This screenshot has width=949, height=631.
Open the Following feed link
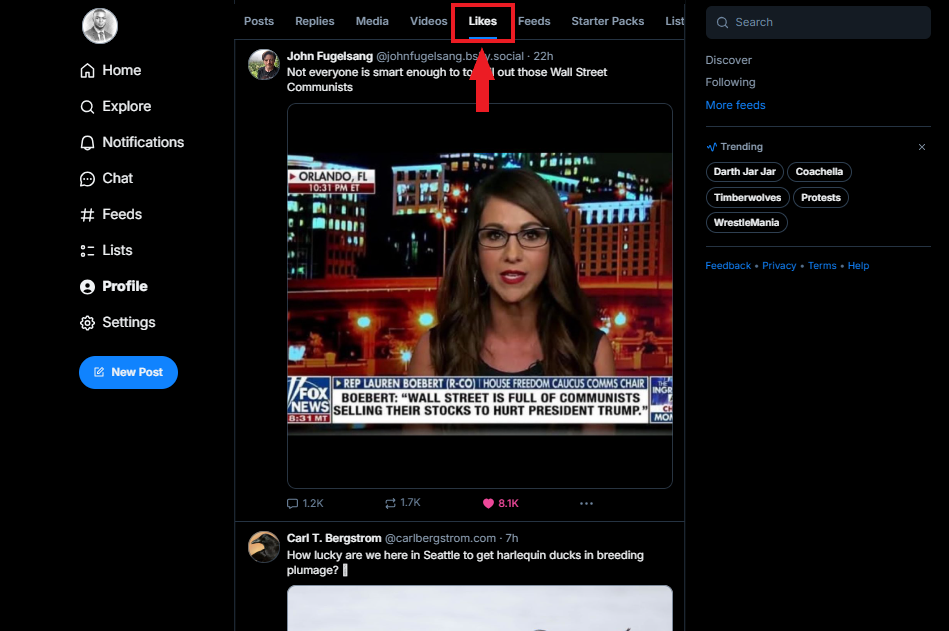[x=730, y=82]
